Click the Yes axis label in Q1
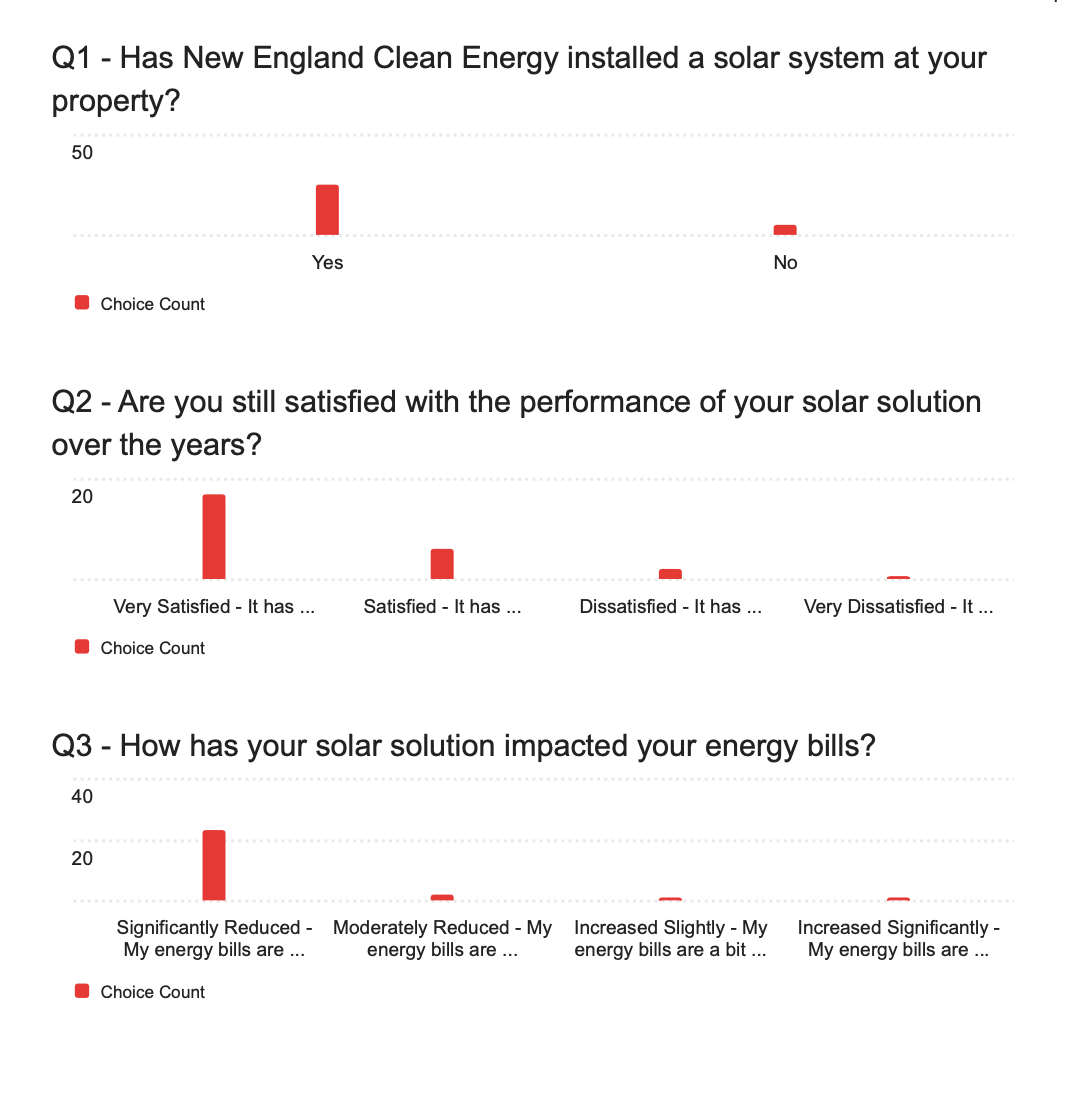Screen dimensions: 1068x1102 point(327,262)
